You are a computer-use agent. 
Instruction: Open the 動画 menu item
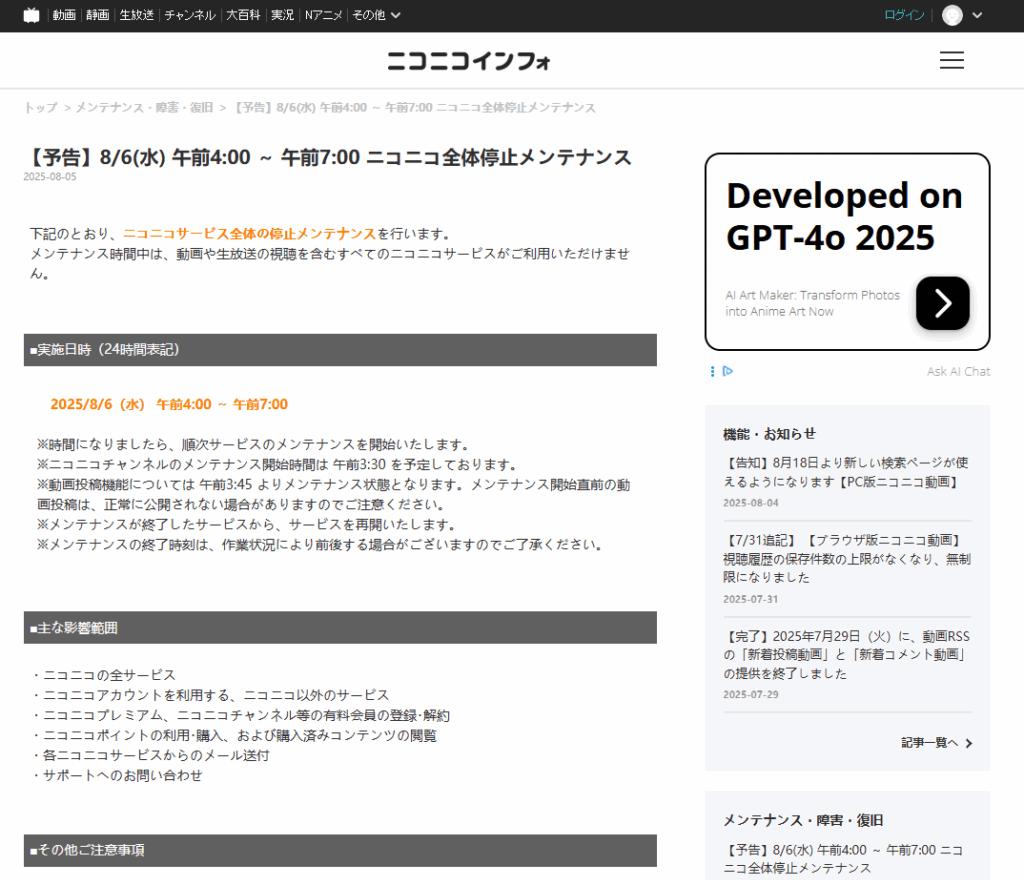pos(64,15)
